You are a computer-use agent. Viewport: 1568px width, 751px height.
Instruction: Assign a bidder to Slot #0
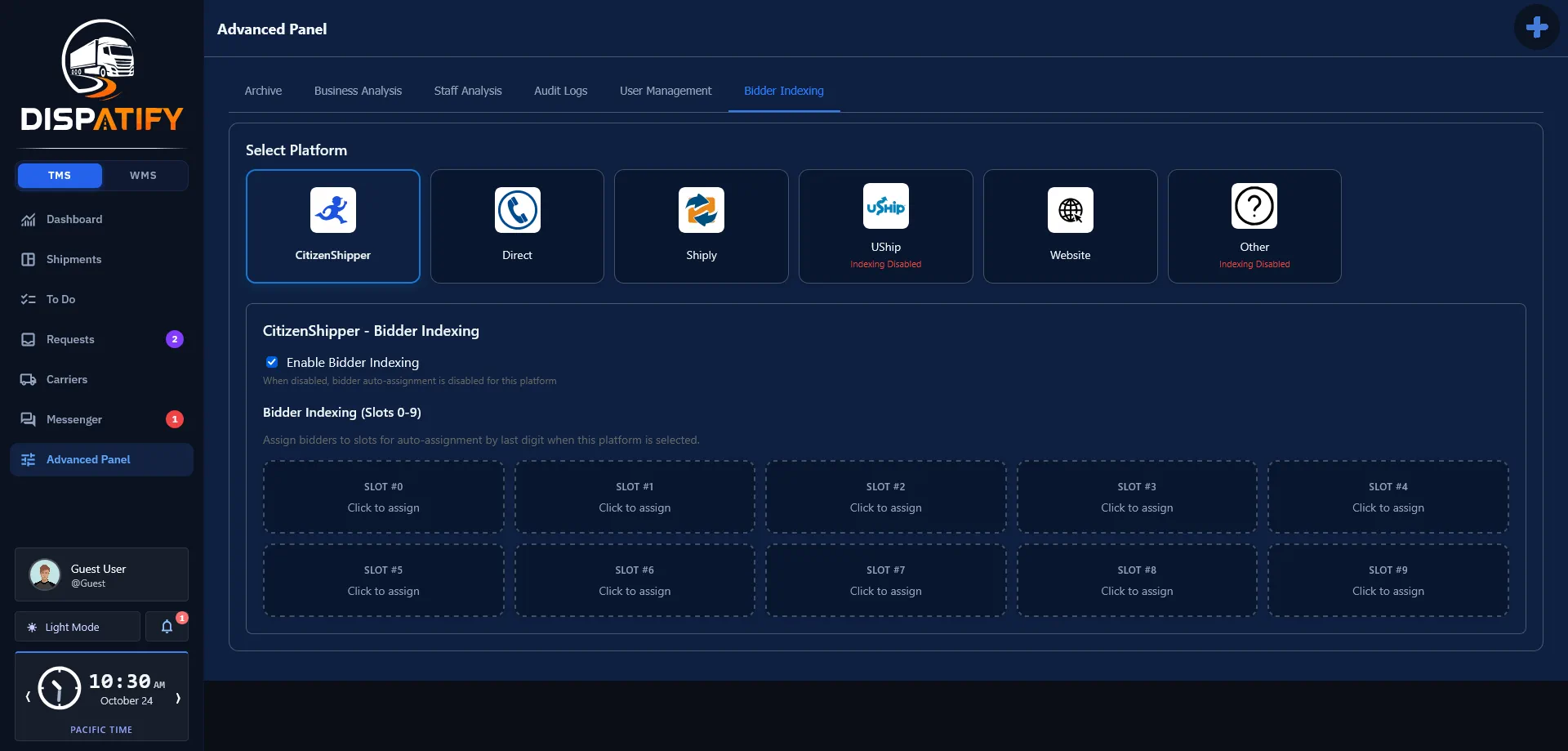384,497
